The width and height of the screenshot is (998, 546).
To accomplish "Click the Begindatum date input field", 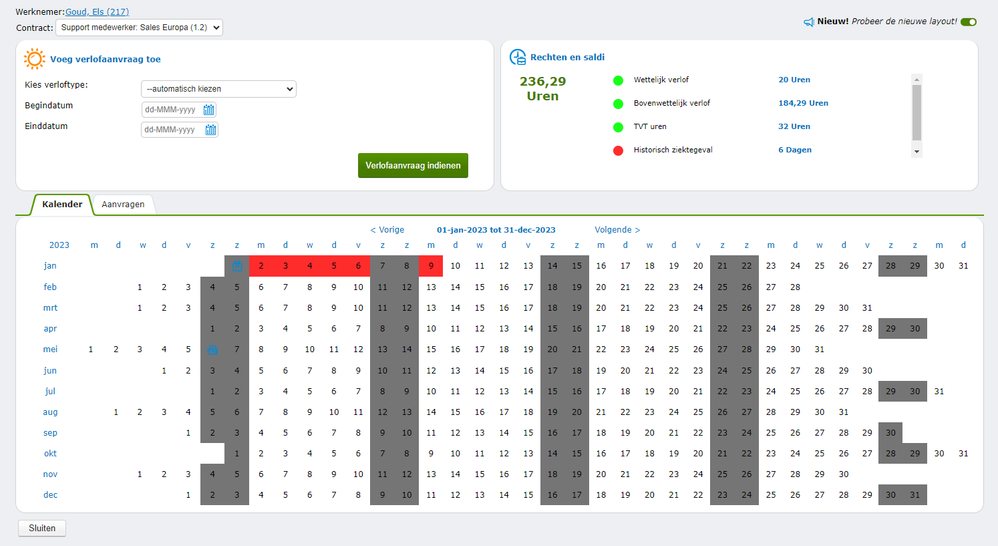I will tap(171, 110).
